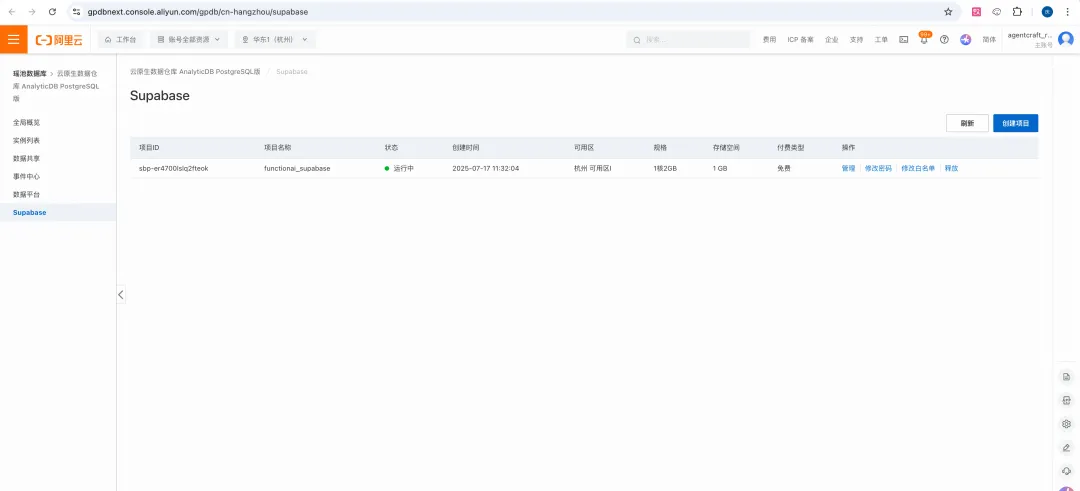Go back with browser back arrow
Screen dimensions: 1080x491
(12, 12)
